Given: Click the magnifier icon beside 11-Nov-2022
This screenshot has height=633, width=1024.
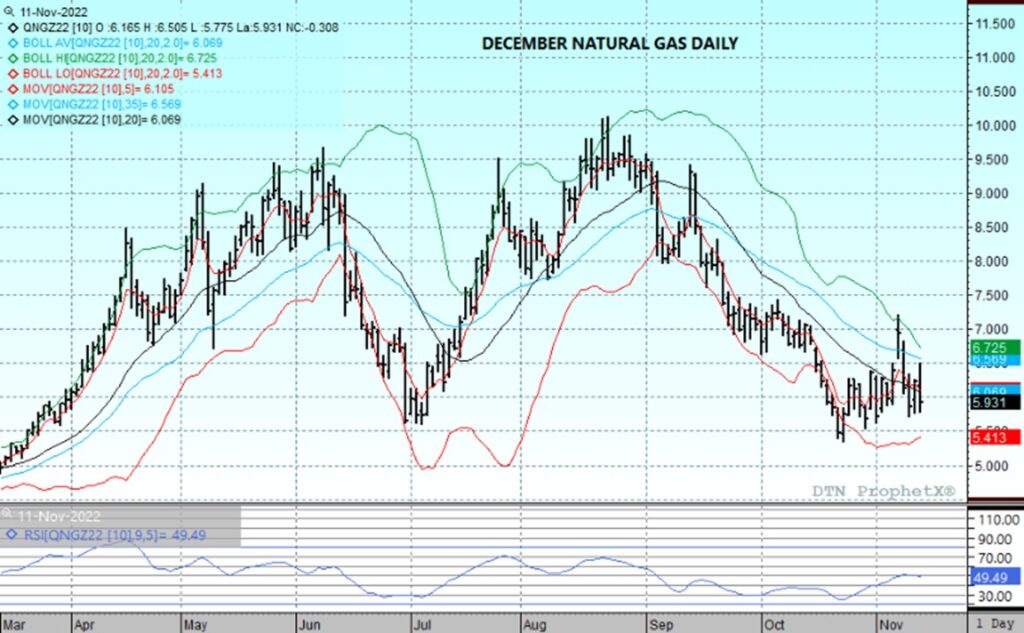Looking at the screenshot, I should coord(8,12).
